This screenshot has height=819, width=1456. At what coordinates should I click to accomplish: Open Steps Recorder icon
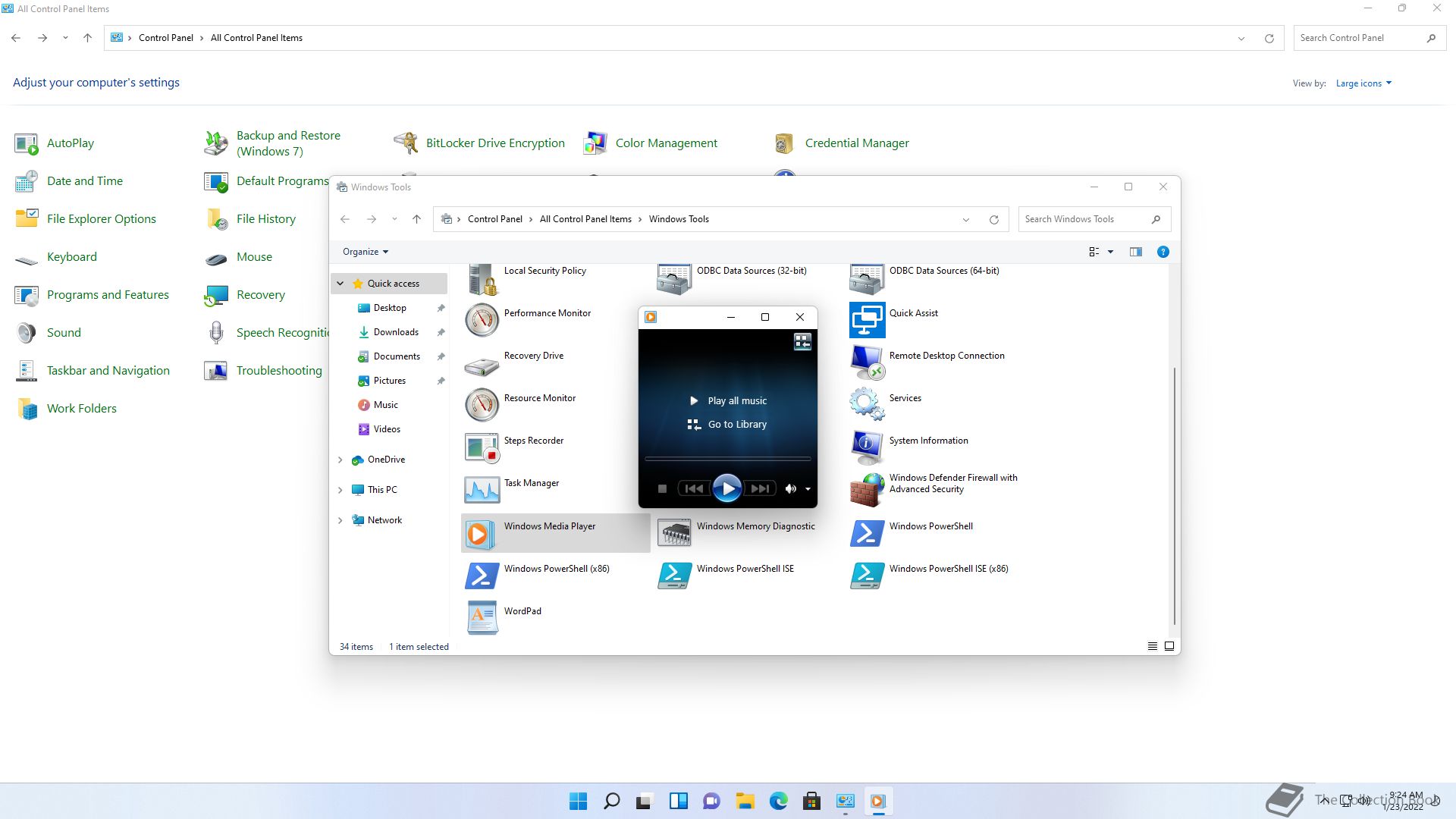click(482, 447)
